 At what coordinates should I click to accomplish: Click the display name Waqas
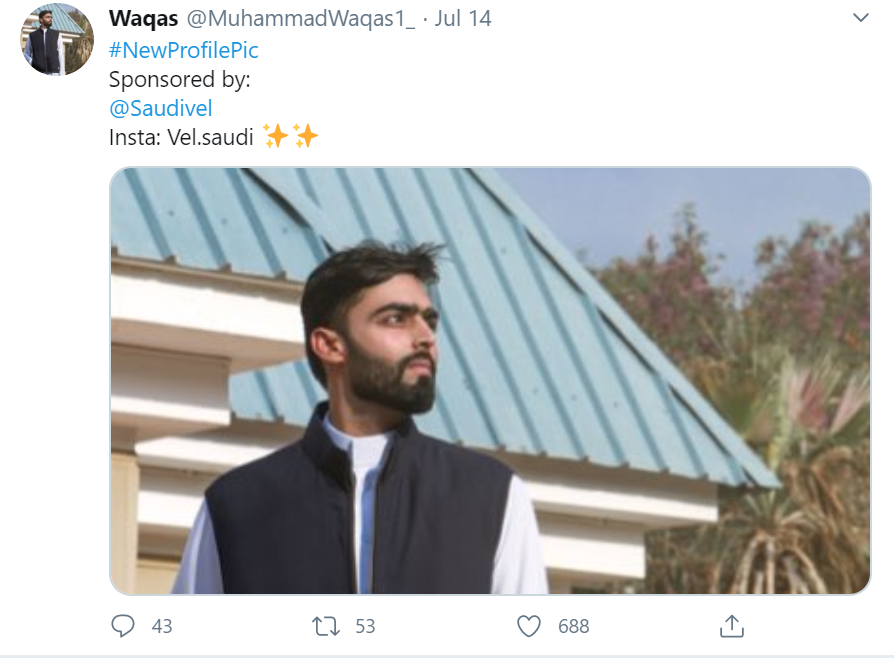(x=144, y=18)
